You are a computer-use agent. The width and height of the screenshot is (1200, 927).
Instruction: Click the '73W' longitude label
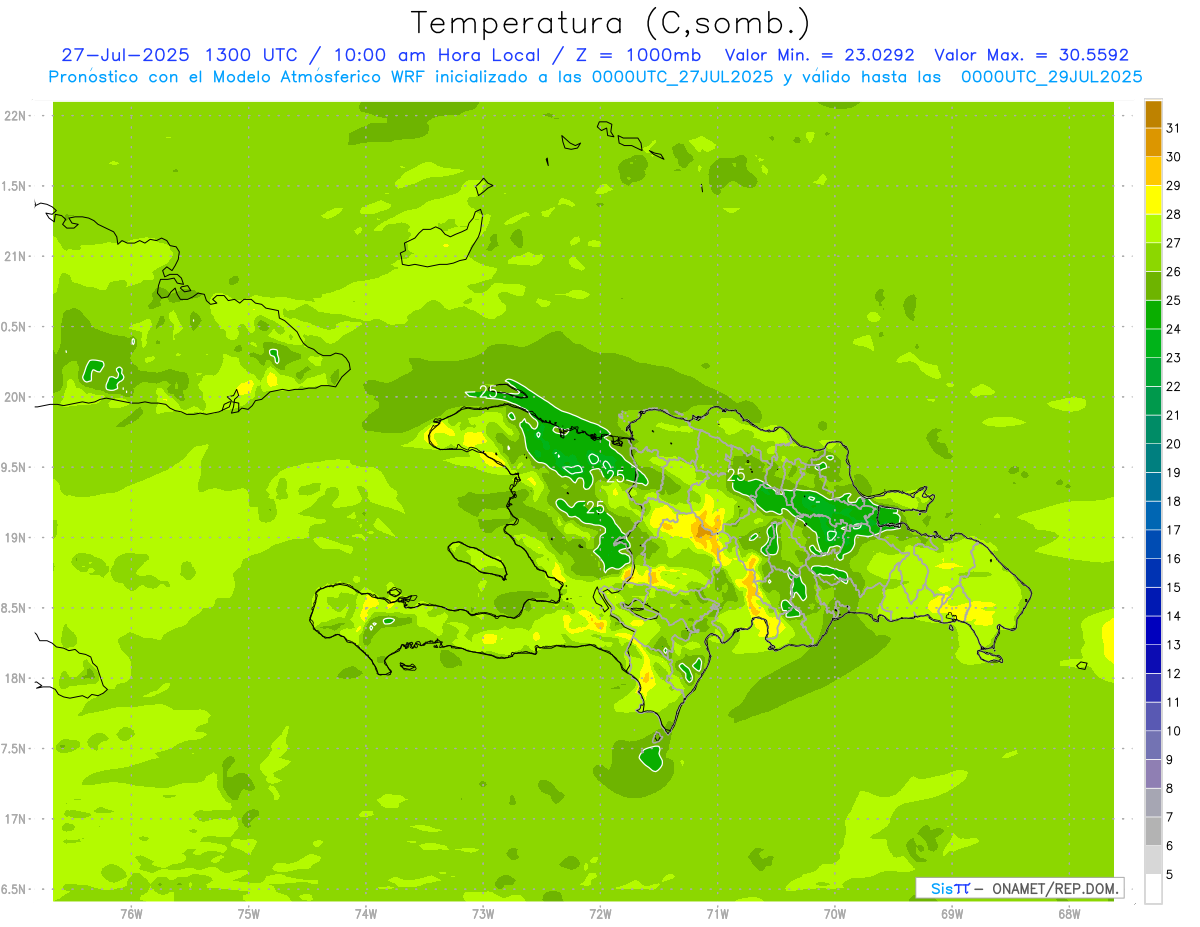(483, 914)
